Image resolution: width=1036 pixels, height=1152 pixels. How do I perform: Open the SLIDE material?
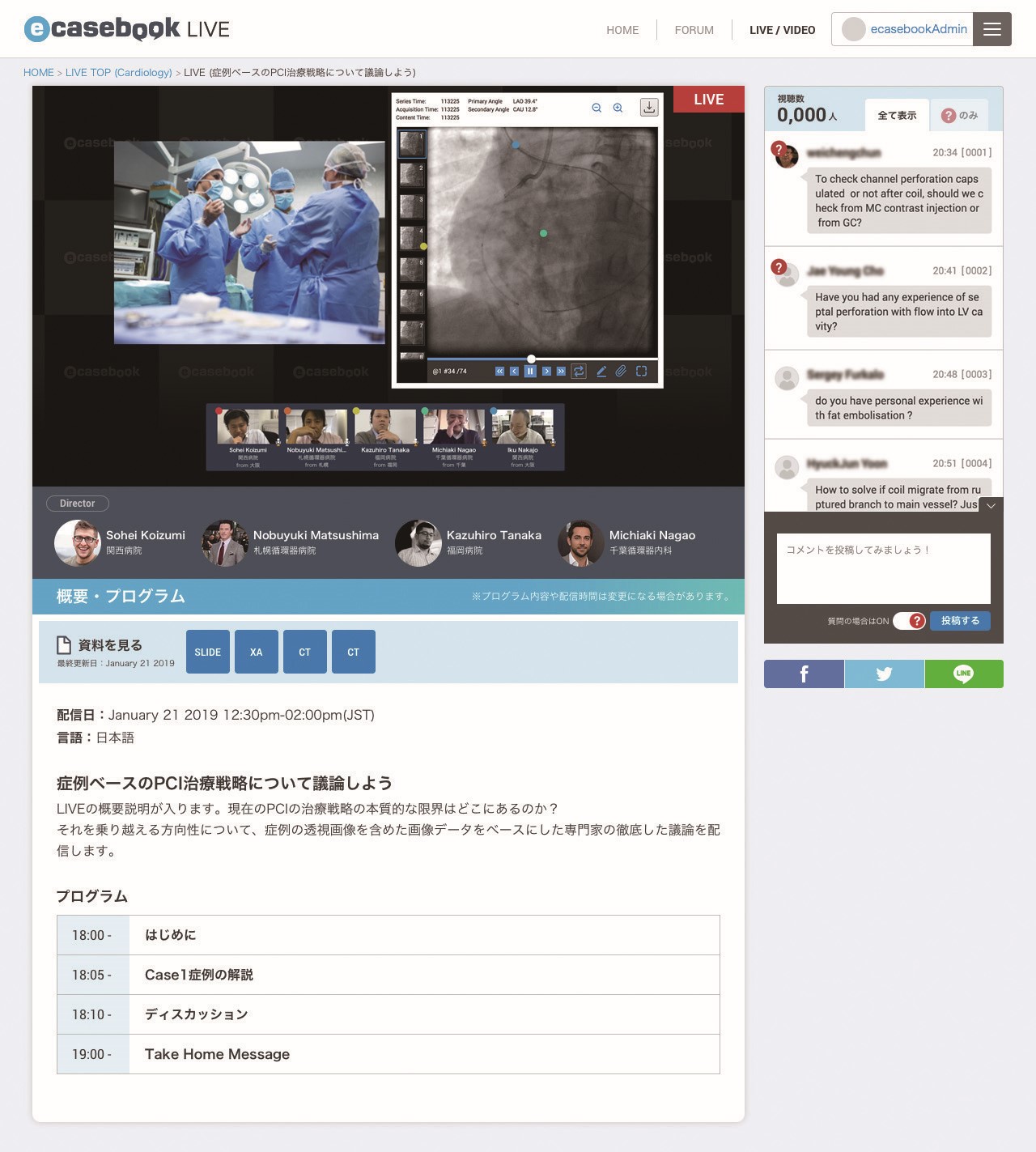coord(208,652)
